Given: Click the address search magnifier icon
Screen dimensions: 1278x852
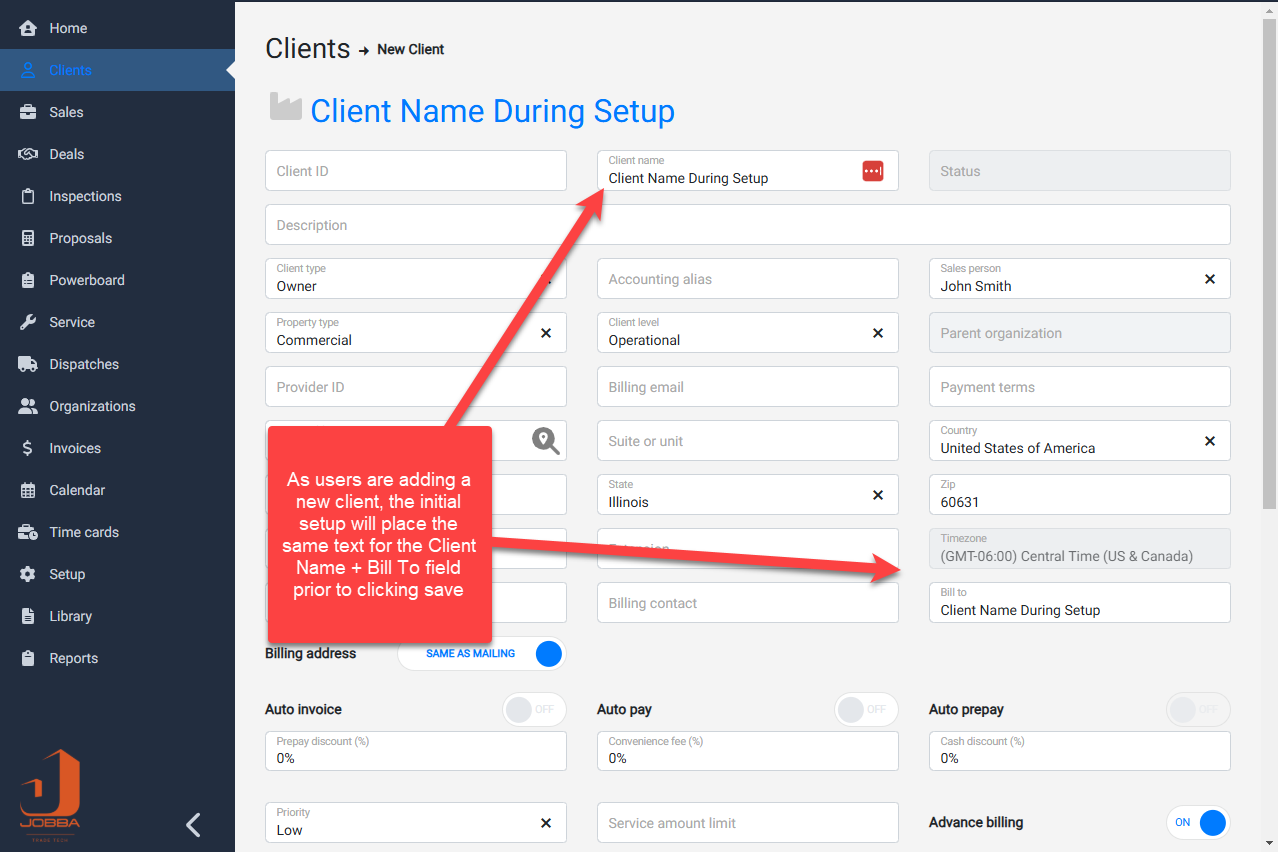Looking at the screenshot, I should click(x=545, y=440).
